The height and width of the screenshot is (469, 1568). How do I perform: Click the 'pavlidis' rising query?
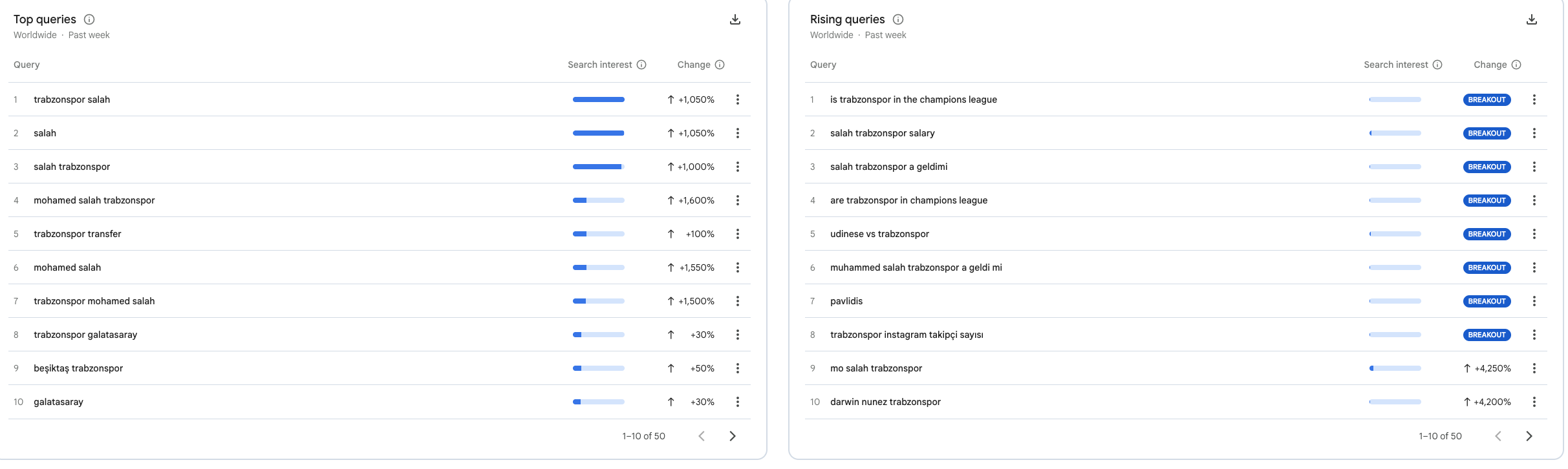[846, 301]
